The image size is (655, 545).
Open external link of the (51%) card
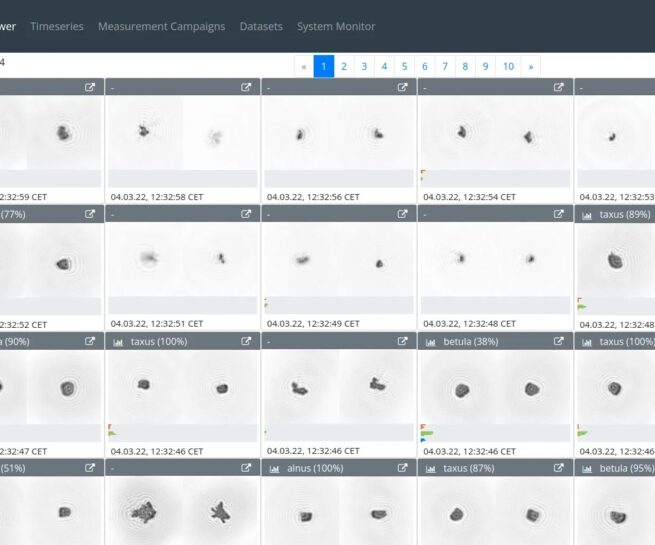(x=90, y=468)
